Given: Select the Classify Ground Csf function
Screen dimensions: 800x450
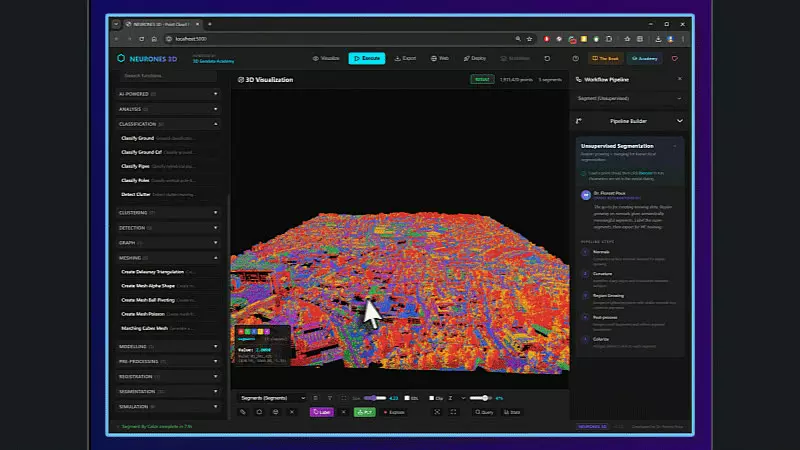Looking at the screenshot, I should [x=168, y=152].
